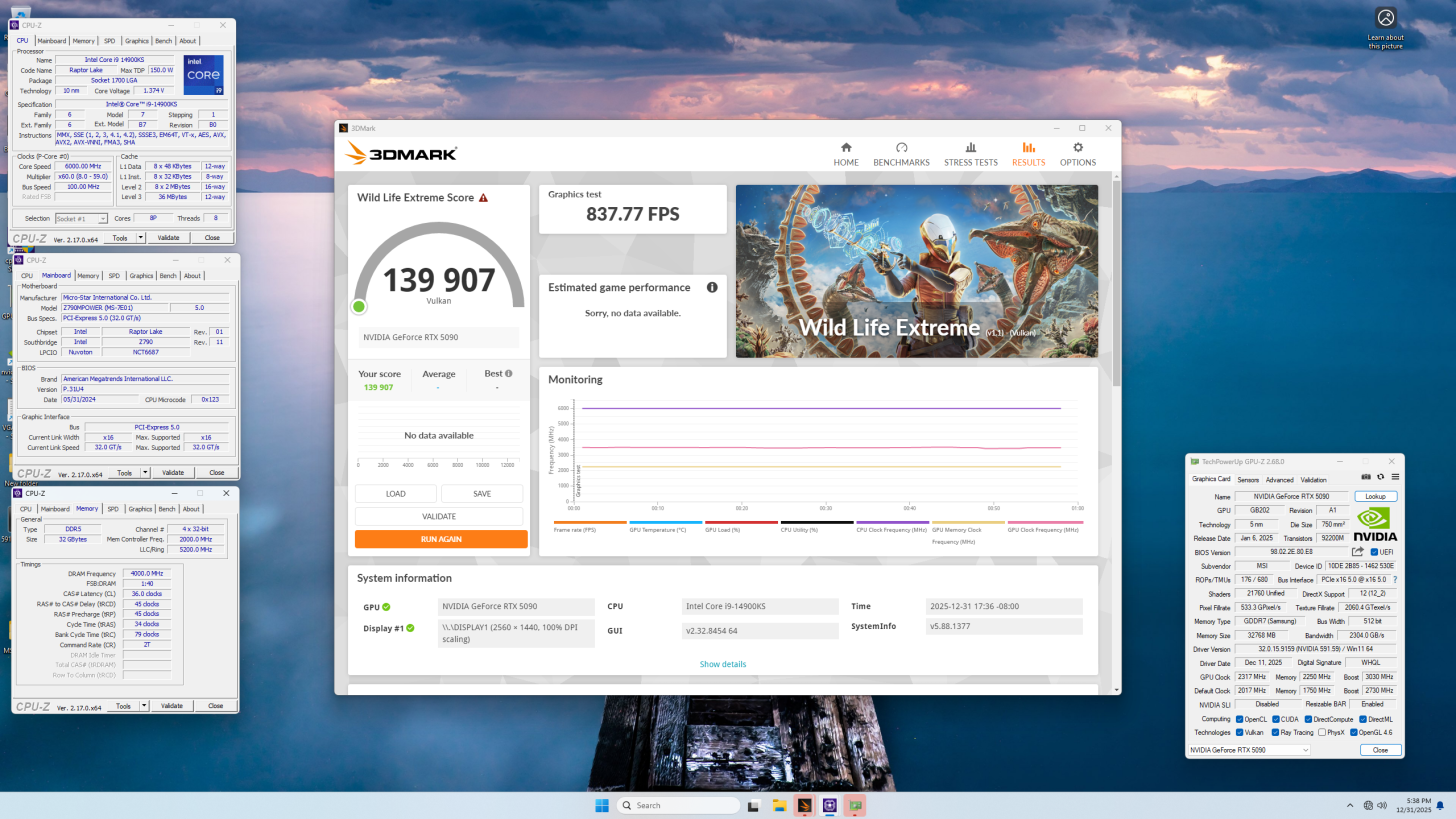Click the warning triangle beside Wild Life Extreme Score
This screenshot has width=1456, height=819.
(483, 198)
